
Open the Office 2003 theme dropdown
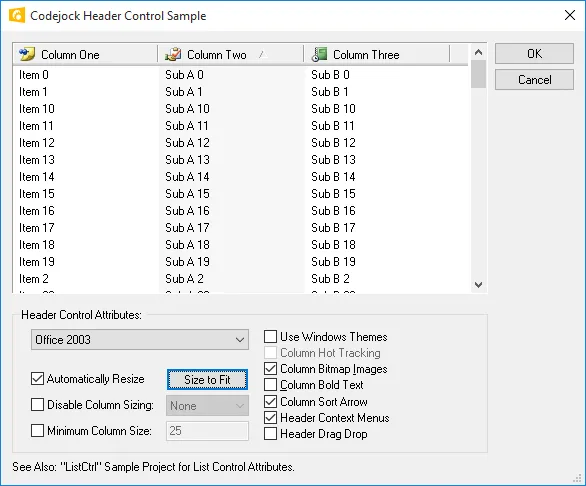click(140, 339)
